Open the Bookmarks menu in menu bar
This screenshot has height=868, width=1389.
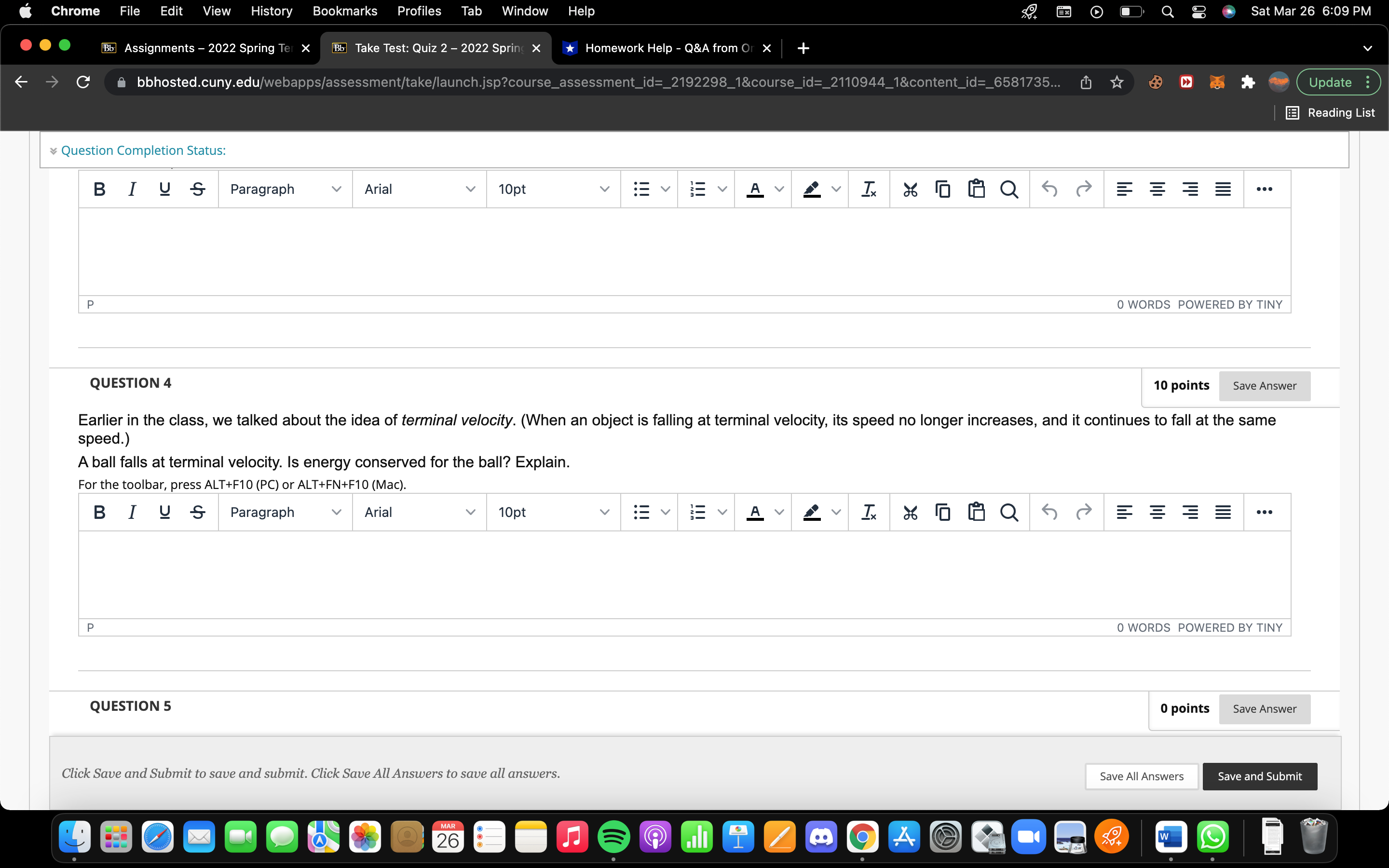tap(344, 11)
